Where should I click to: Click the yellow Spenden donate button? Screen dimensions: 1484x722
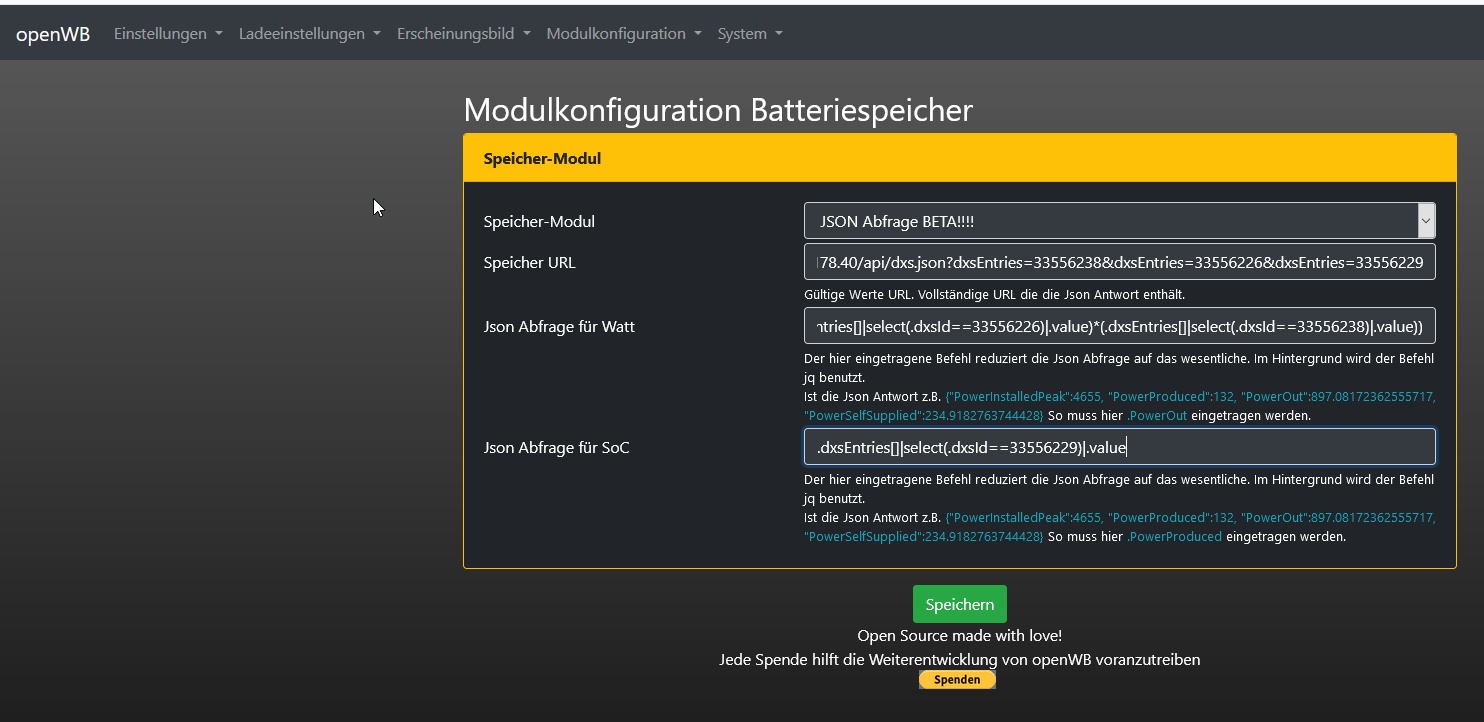pyautogui.click(x=957, y=680)
